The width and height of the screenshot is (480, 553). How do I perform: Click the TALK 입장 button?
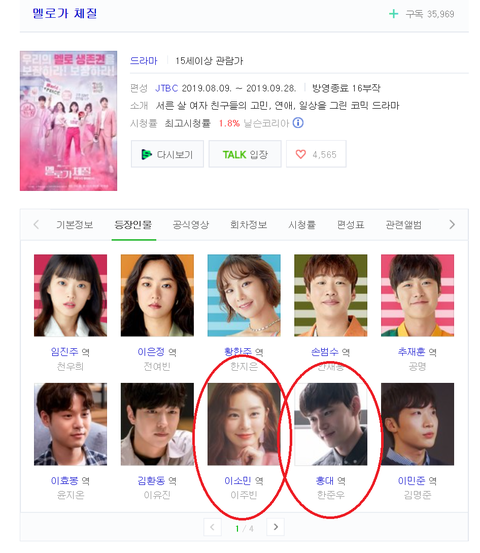[x=245, y=154]
